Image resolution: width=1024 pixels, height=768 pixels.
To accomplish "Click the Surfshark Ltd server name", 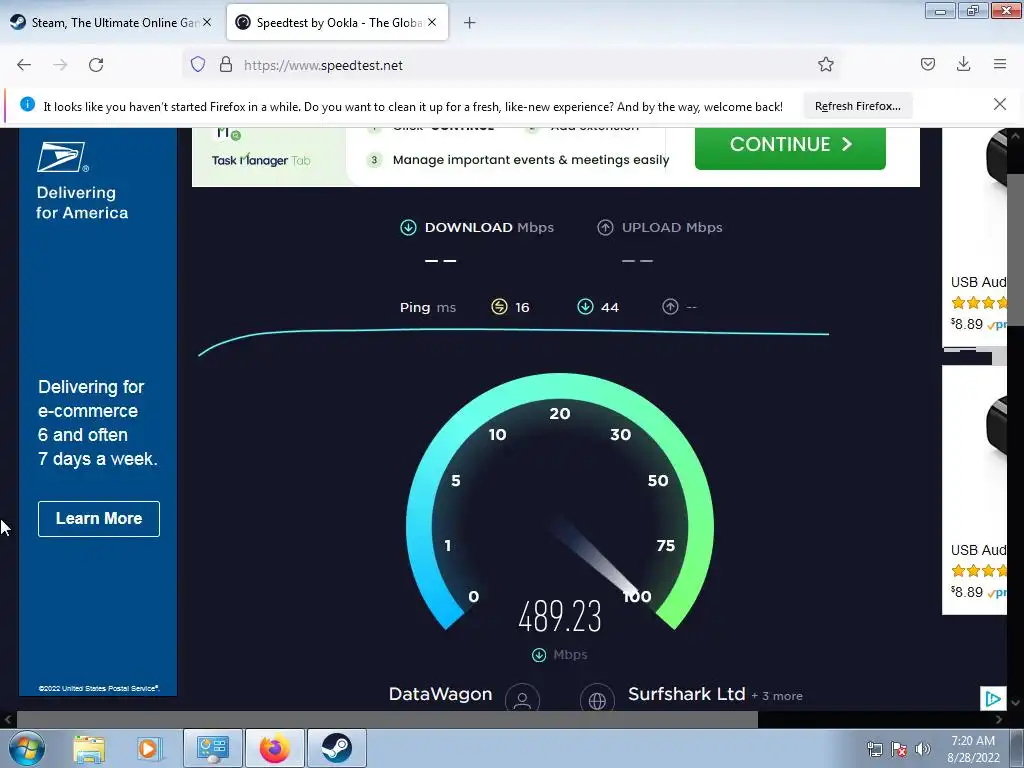I will coord(686,694).
